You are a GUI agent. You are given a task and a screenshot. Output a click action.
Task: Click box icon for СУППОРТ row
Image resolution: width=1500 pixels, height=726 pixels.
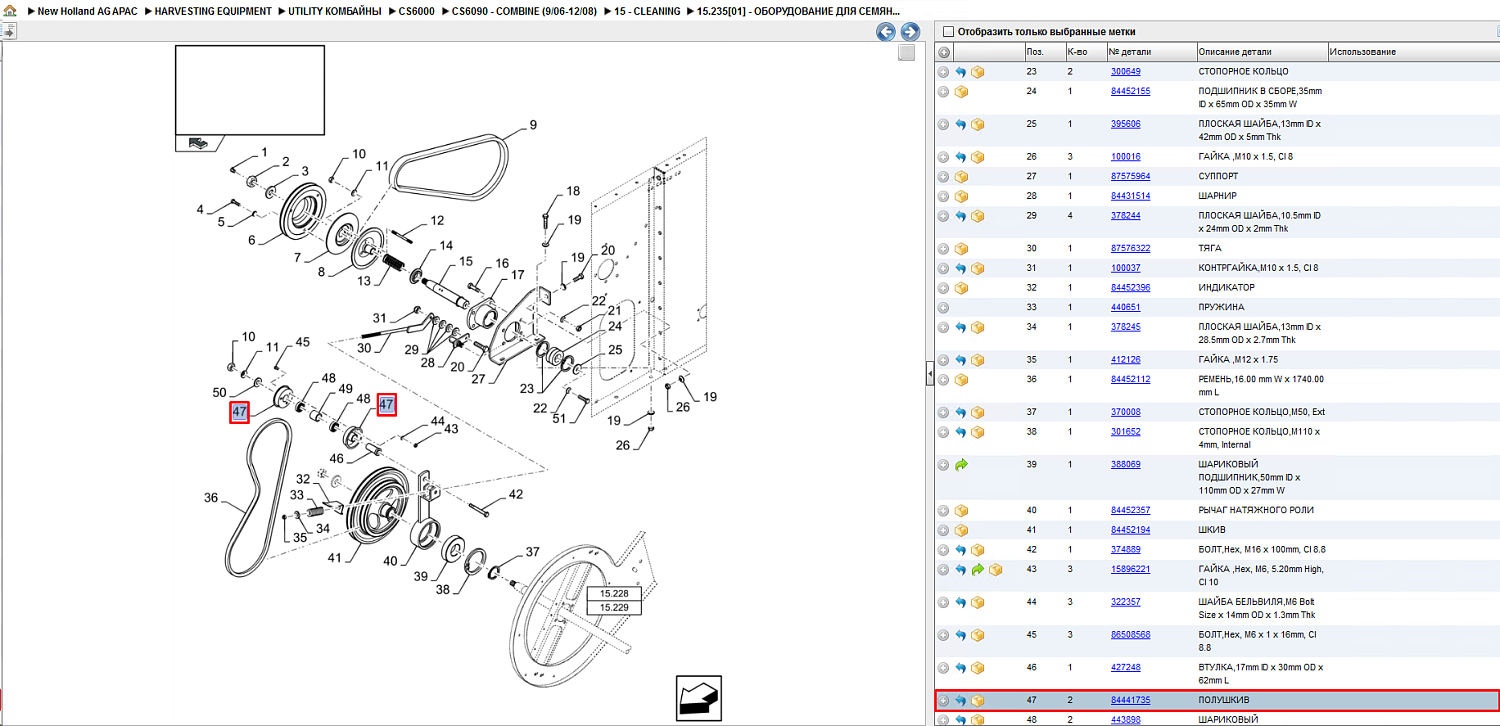click(961, 176)
